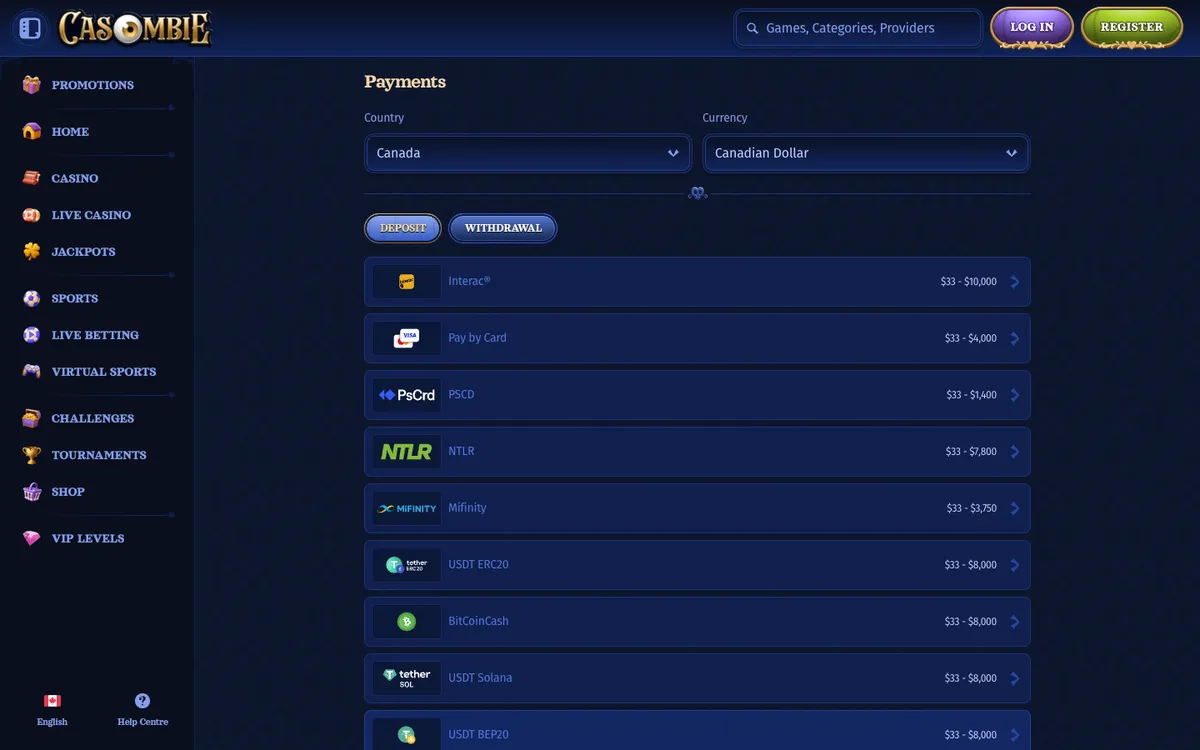Viewport: 1200px width, 750px height.
Task: Open VIP Levels menu item
Action: [88, 538]
